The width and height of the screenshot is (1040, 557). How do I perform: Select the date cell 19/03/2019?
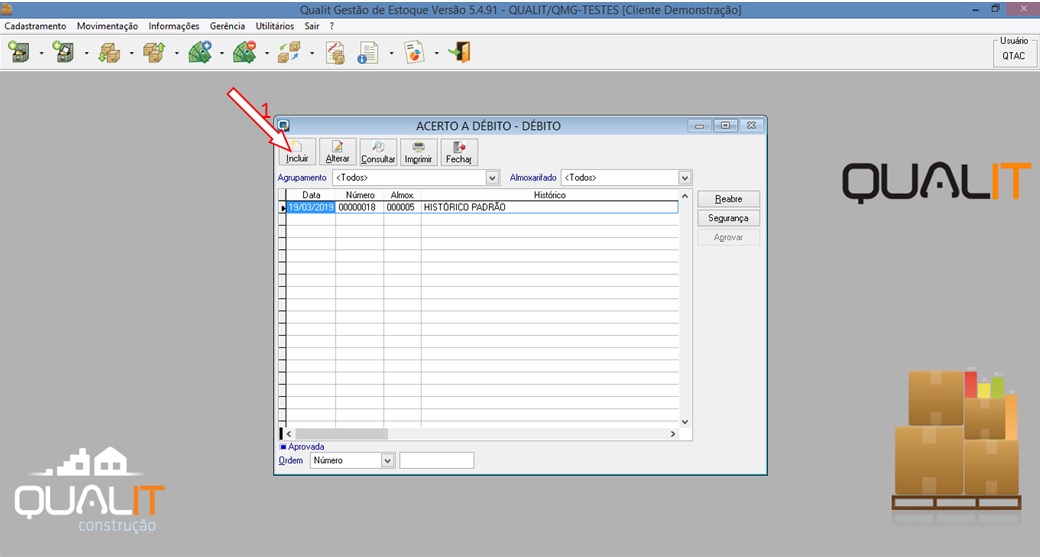point(310,208)
